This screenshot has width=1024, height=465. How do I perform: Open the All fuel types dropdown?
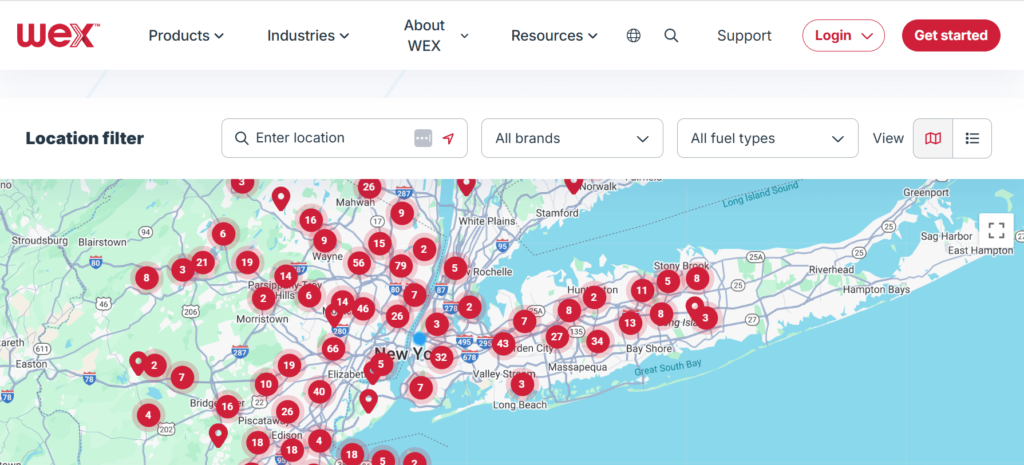point(767,139)
